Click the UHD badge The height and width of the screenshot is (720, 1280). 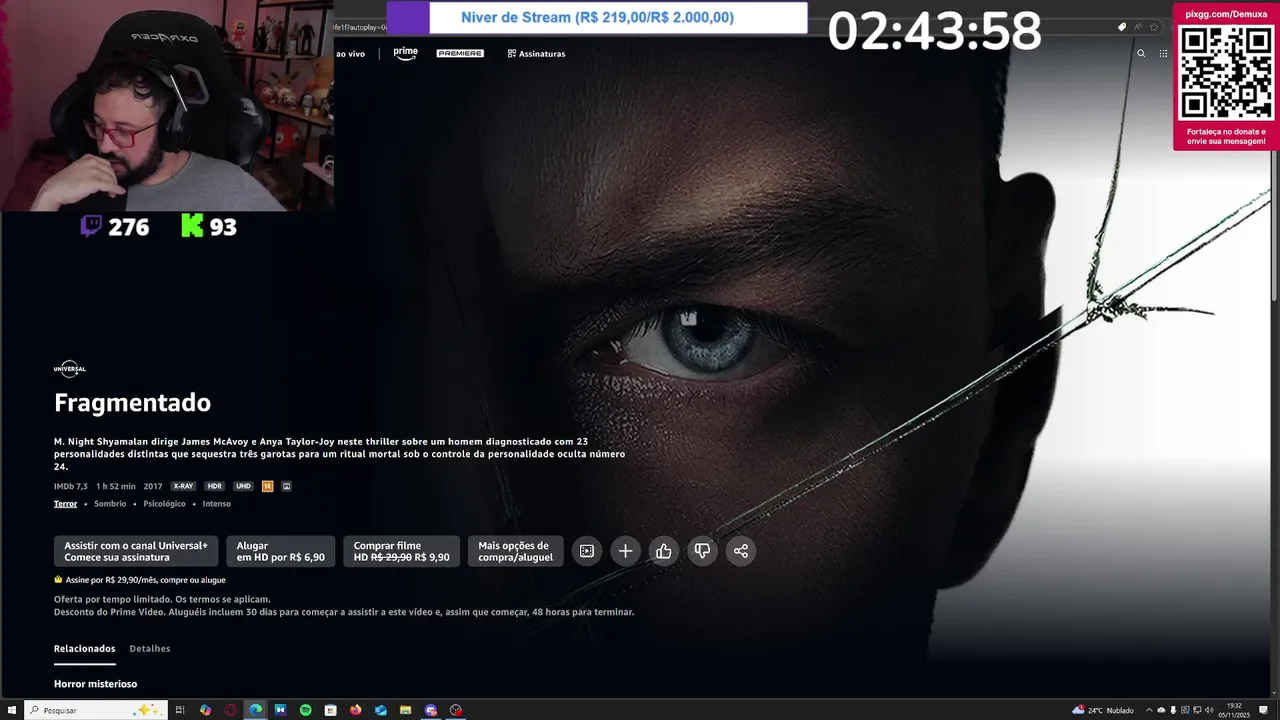[243, 486]
